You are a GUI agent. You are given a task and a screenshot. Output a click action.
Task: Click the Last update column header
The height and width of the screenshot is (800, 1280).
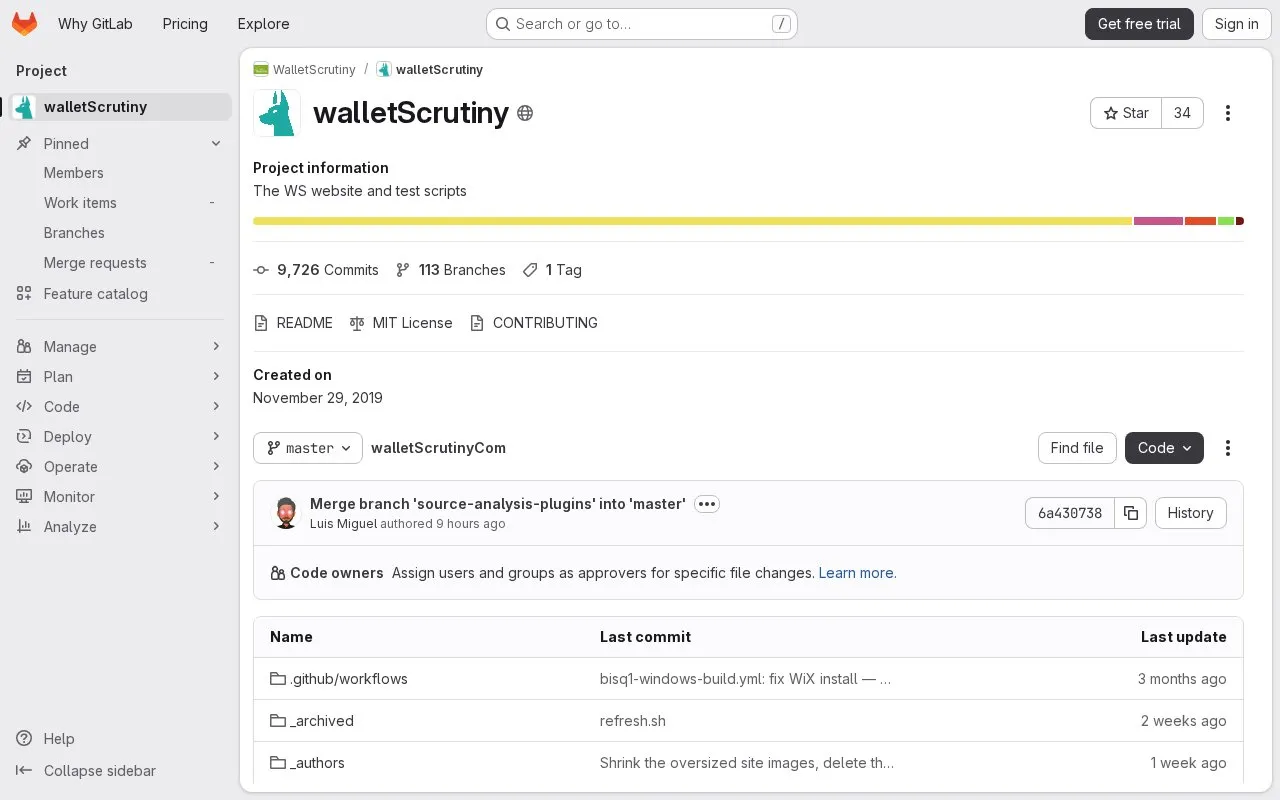coord(1184,637)
